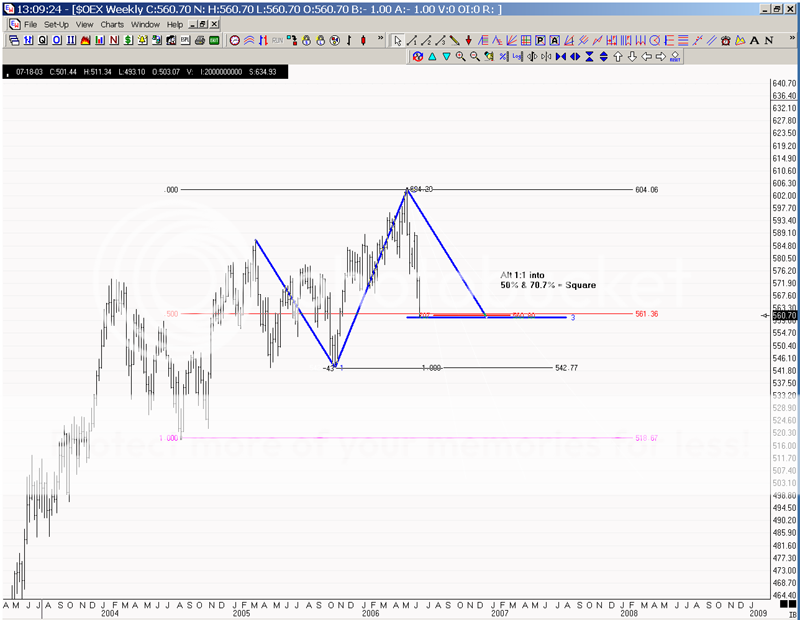Open the File menu
Viewport: 800px width, 620px height.
point(30,24)
